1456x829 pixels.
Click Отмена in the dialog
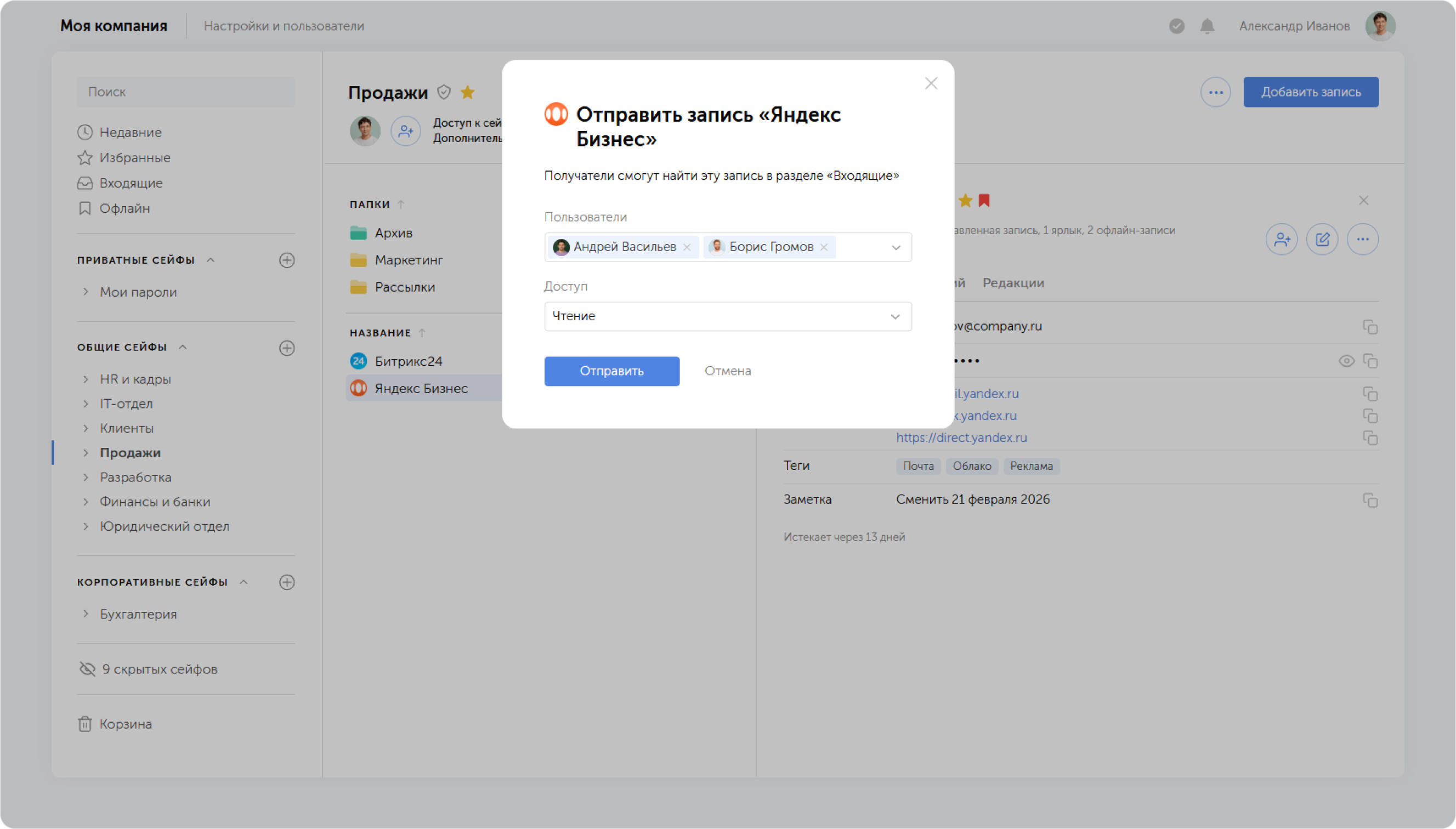[727, 371]
